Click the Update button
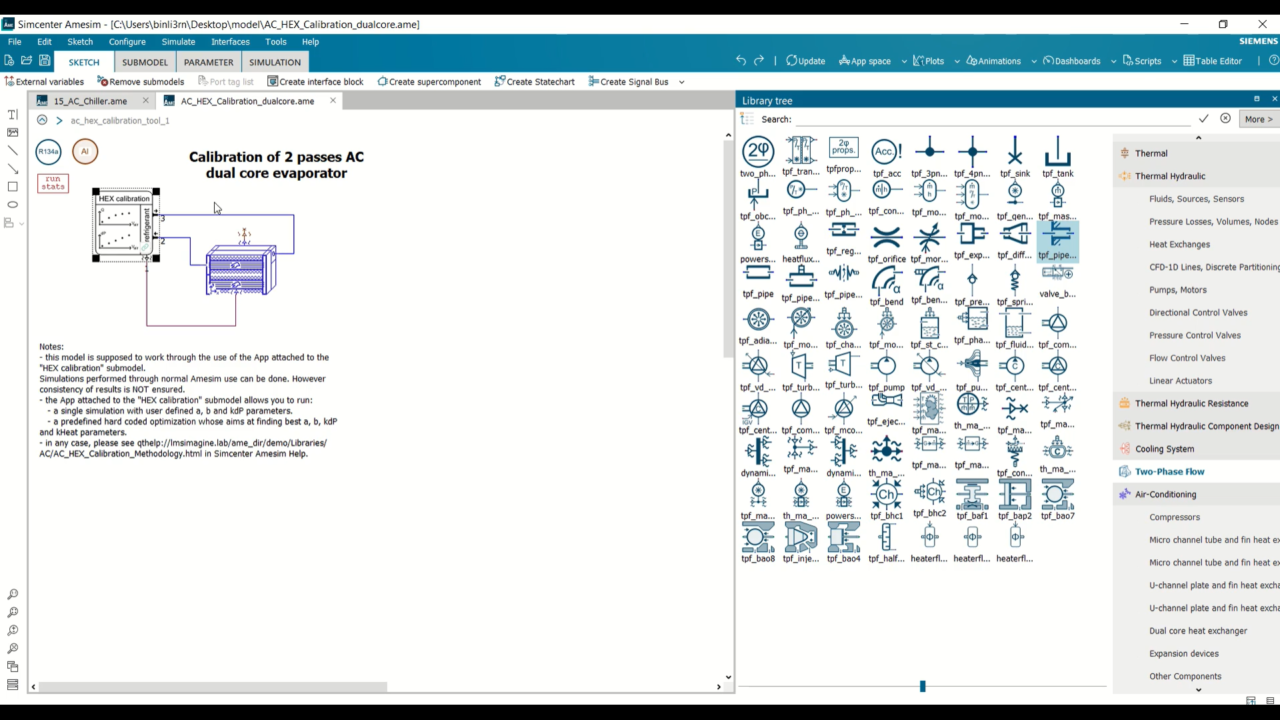 (x=805, y=61)
